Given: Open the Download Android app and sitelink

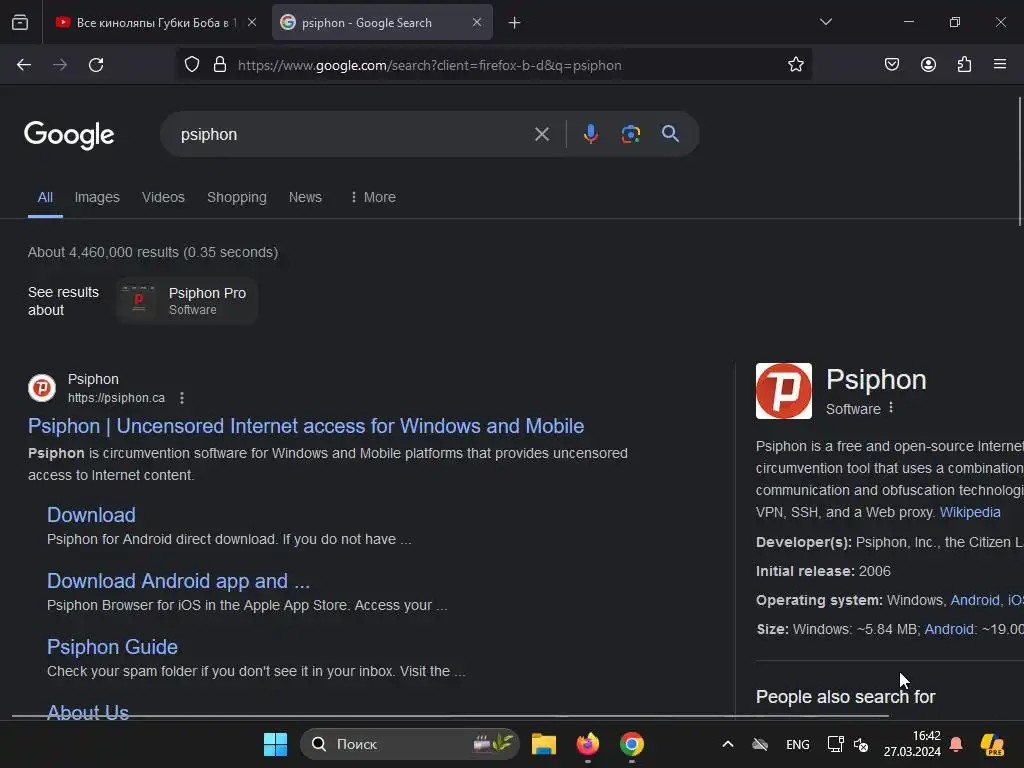Looking at the screenshot, I should [178, 581].
